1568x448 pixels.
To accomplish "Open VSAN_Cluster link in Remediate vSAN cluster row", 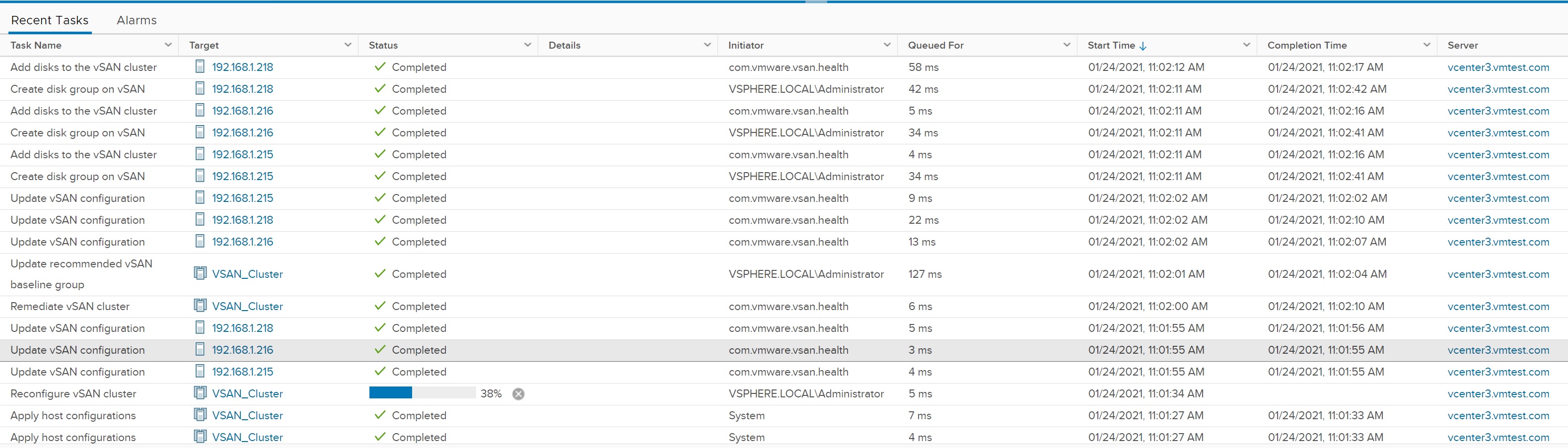I will click(x=247, y=307).
